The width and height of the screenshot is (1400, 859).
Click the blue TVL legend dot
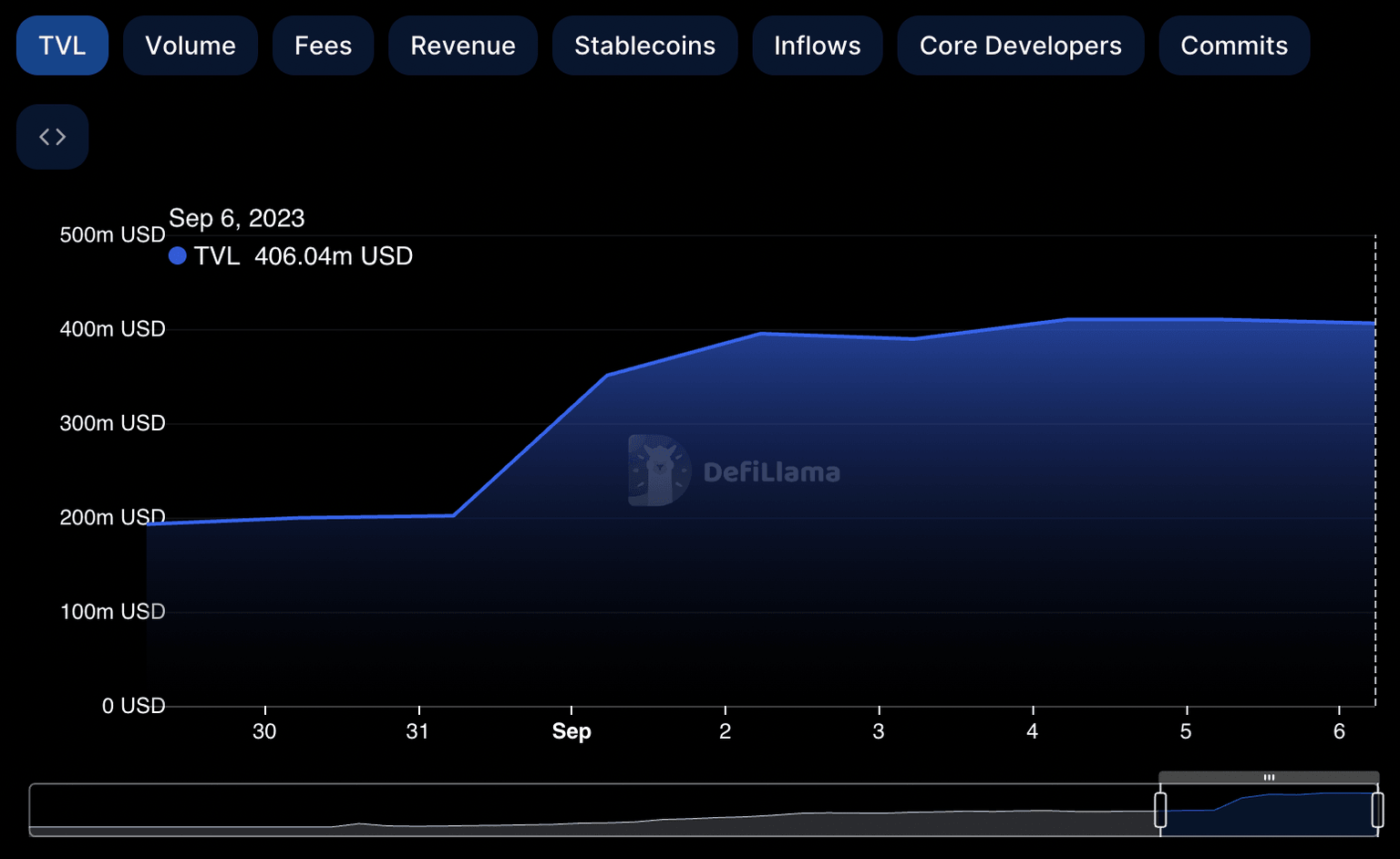[178, 256]
